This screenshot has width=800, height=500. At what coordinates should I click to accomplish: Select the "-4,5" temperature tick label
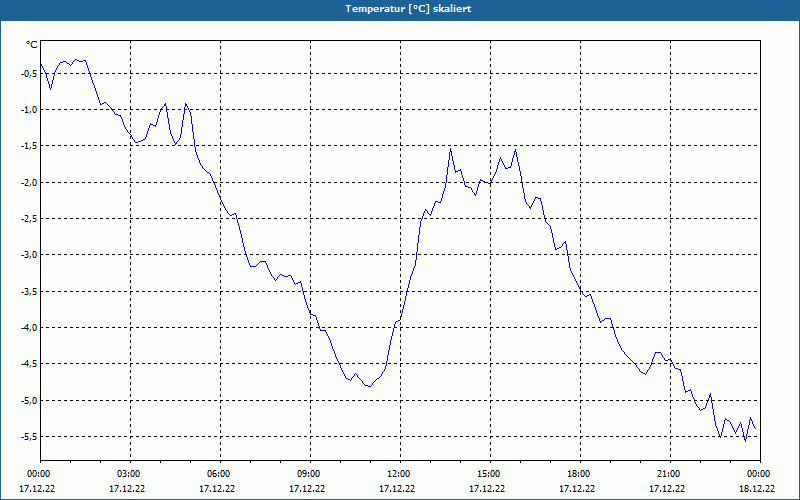tap(29, 364)
